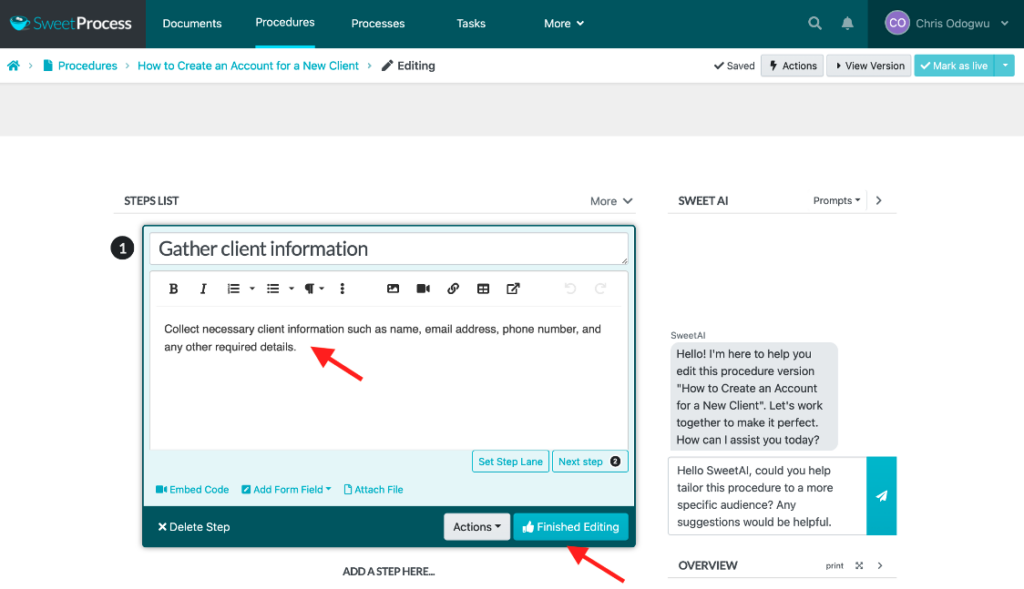The image size is (1024, 589).
Task: Collapse Overview panel chevron
Action: [880, 565]
